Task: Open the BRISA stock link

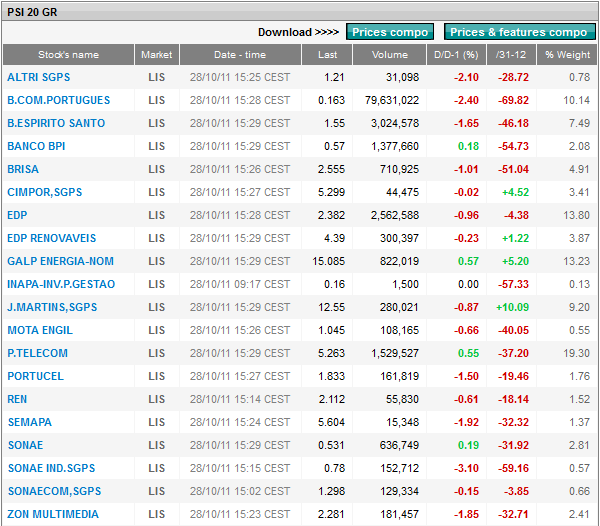Action: [x=23, y=169]
